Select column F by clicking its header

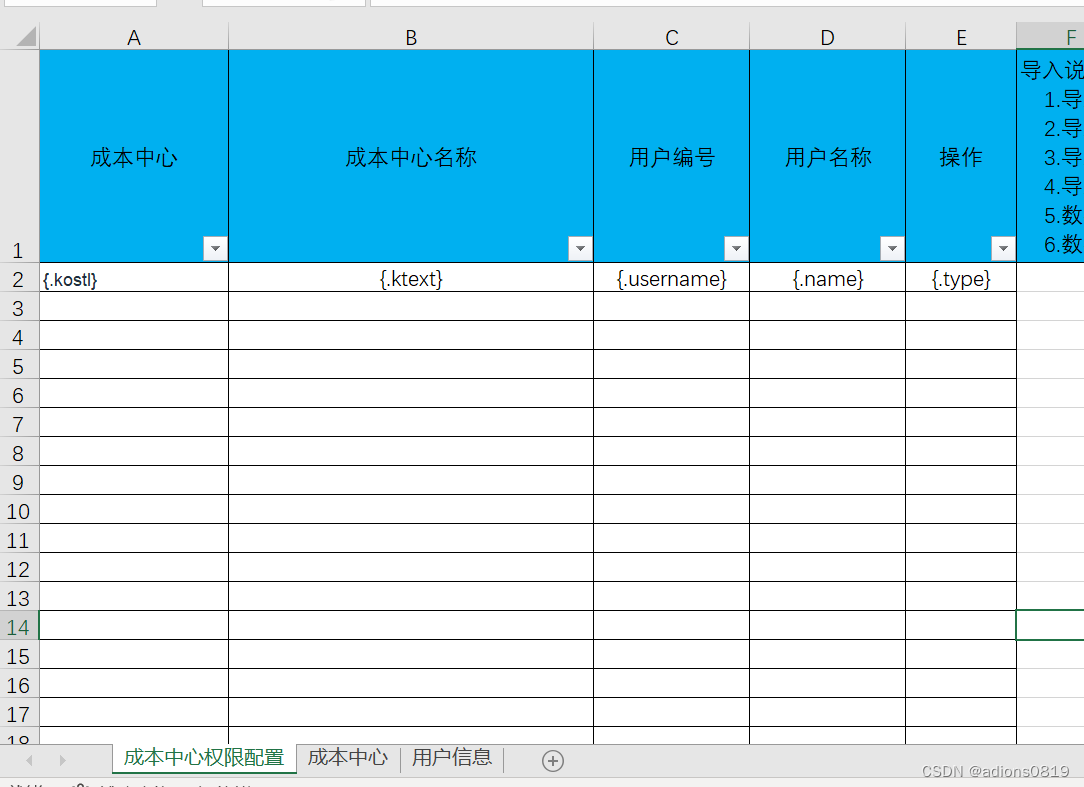[1070, 37]
